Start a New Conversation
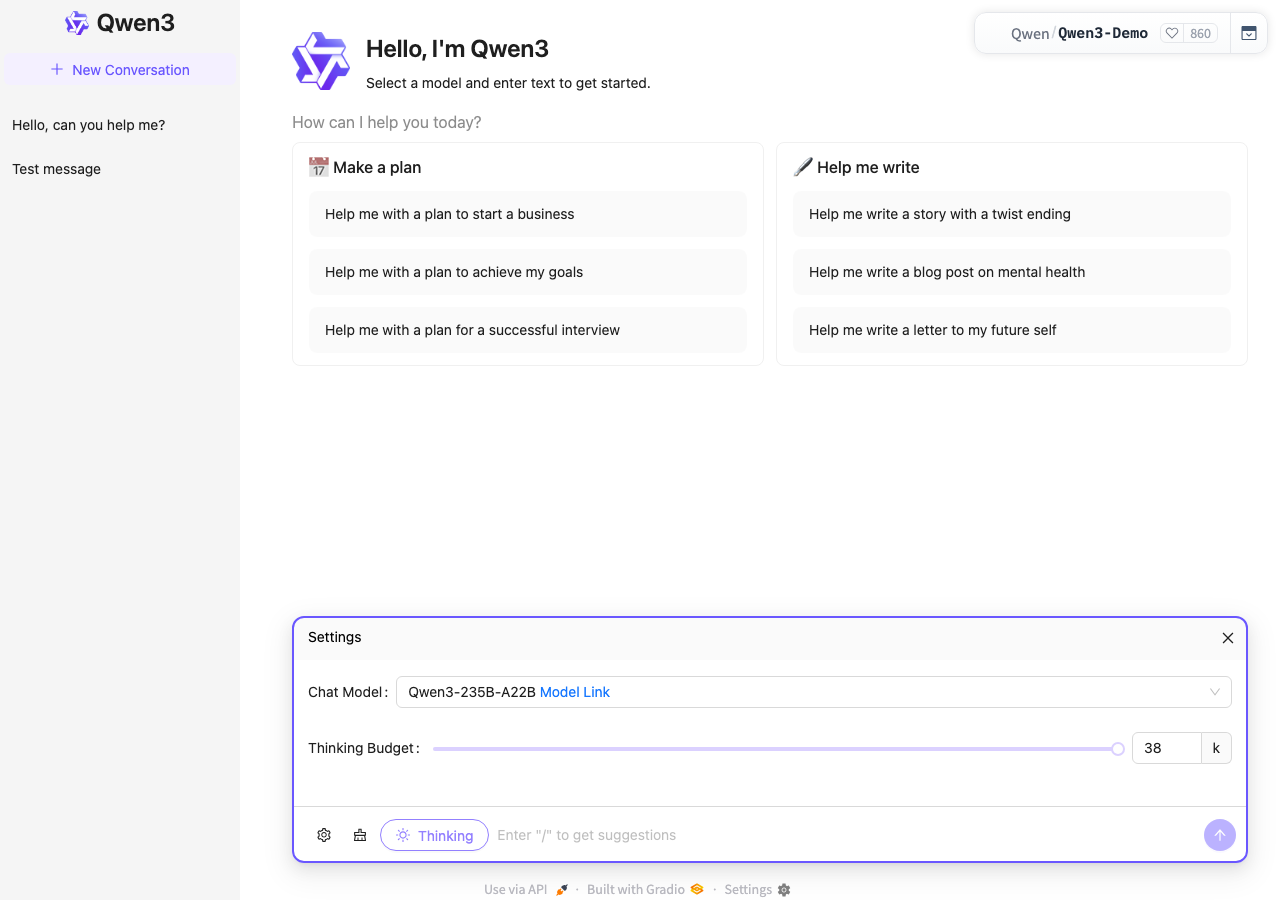The image size is (1280, 900). pyautogui.click(x=120, y=70)
